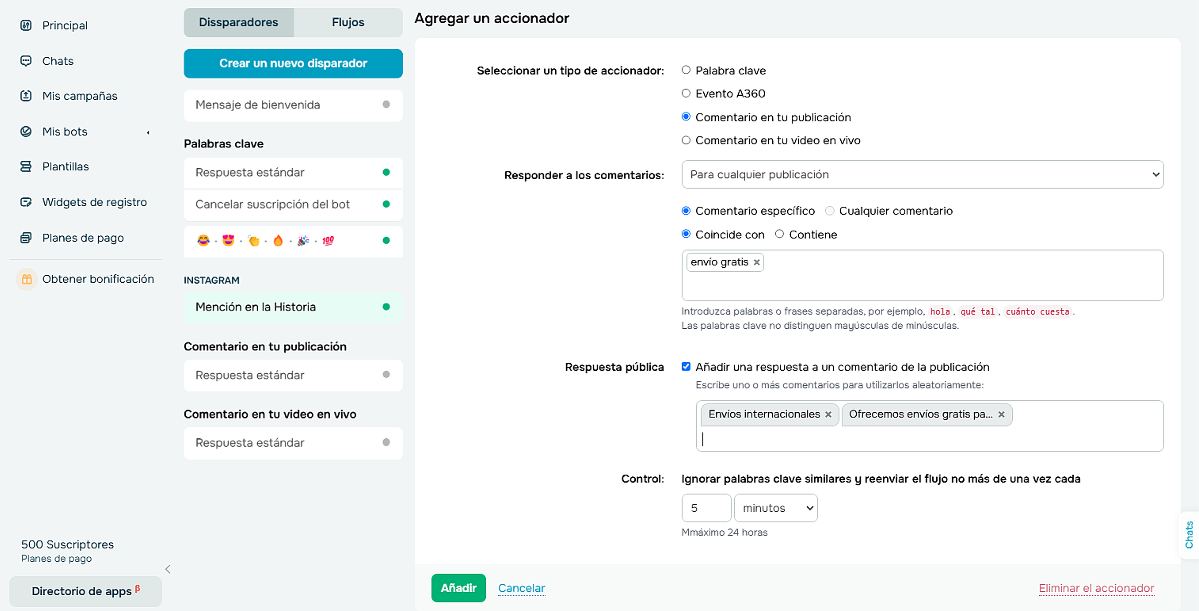Open the Principal section icon
Image resolution: width=1199 pixels, height=611 pixels.
click(x=24, y=24)
